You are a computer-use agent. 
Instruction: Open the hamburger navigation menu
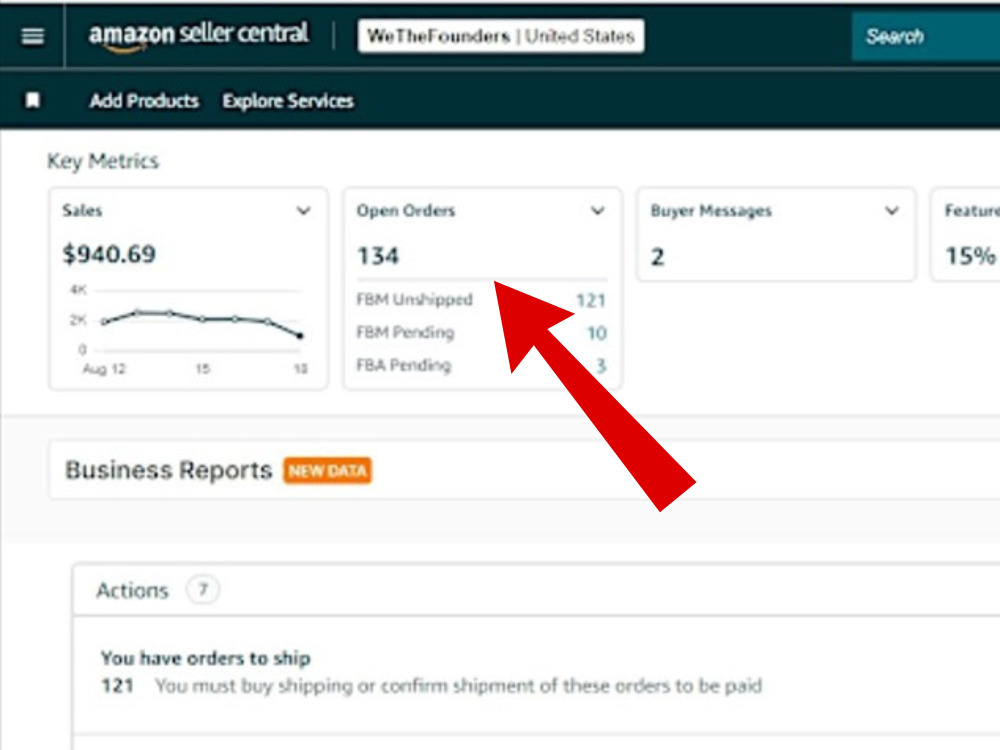click(33, 36)
